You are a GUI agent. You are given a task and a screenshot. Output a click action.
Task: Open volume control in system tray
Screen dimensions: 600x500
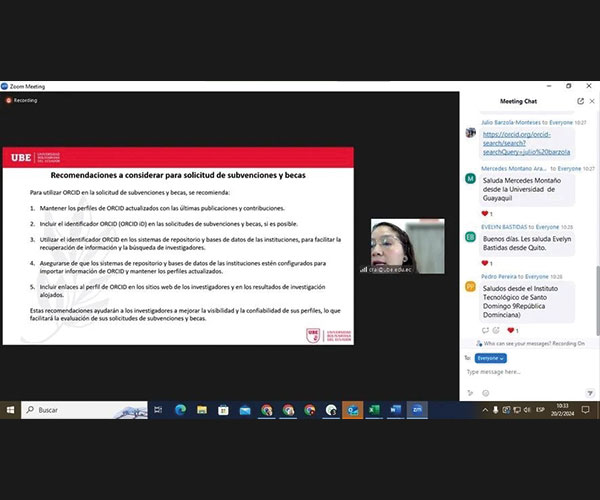(527, 410)
